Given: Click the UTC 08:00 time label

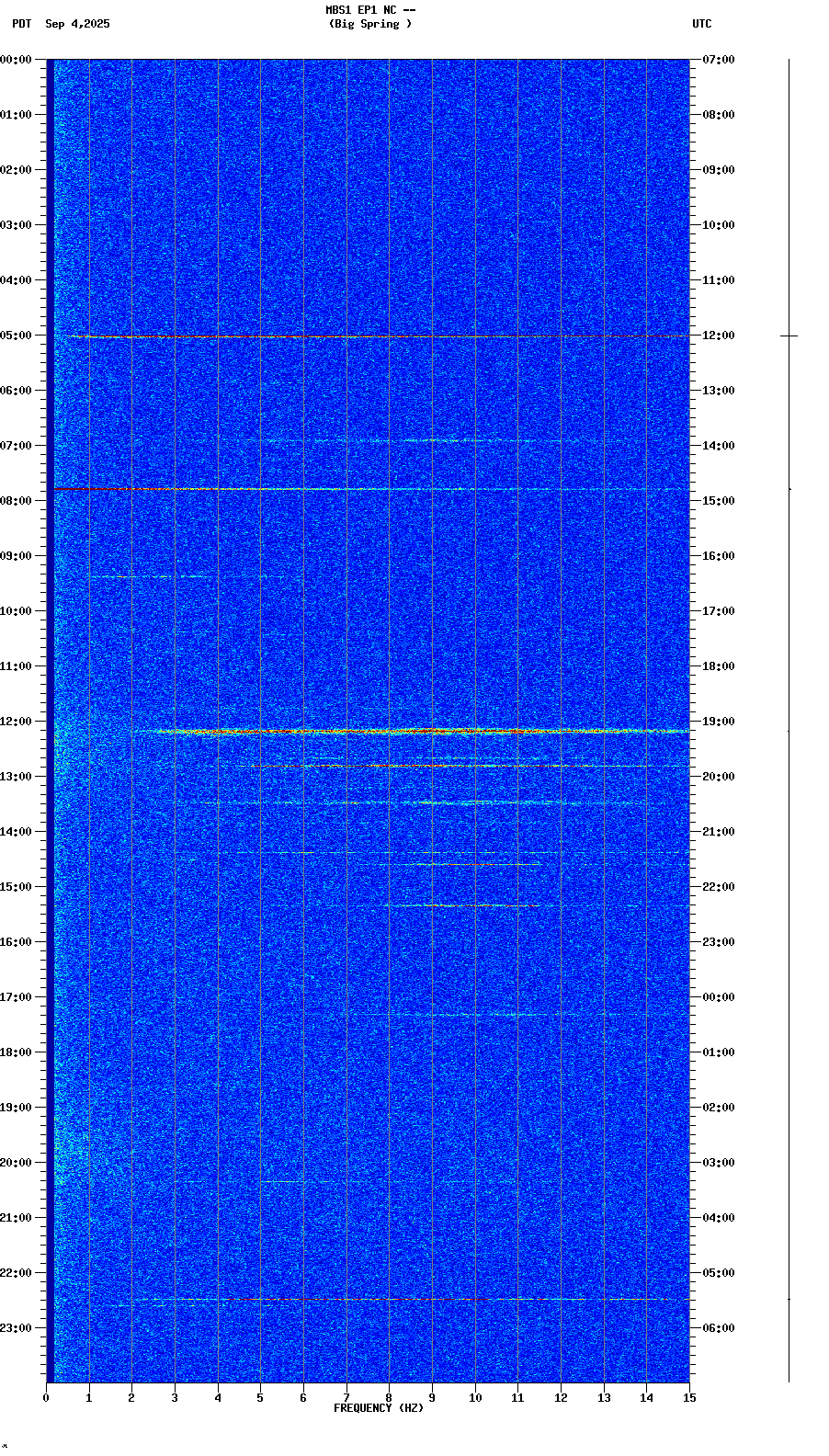Looking at the screenshot, I should 719,115.
